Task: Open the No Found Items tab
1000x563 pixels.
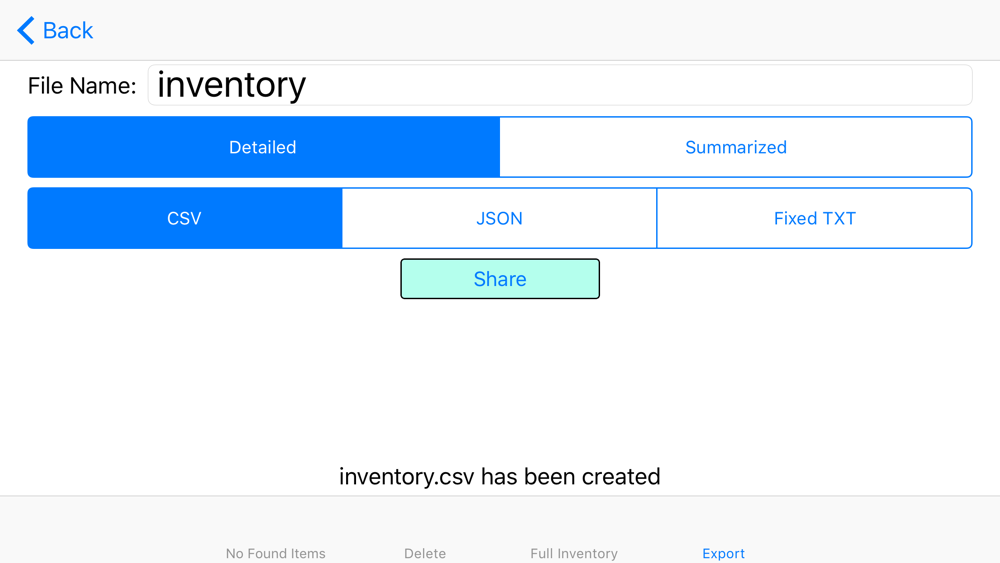Action: tap(276, 553)
